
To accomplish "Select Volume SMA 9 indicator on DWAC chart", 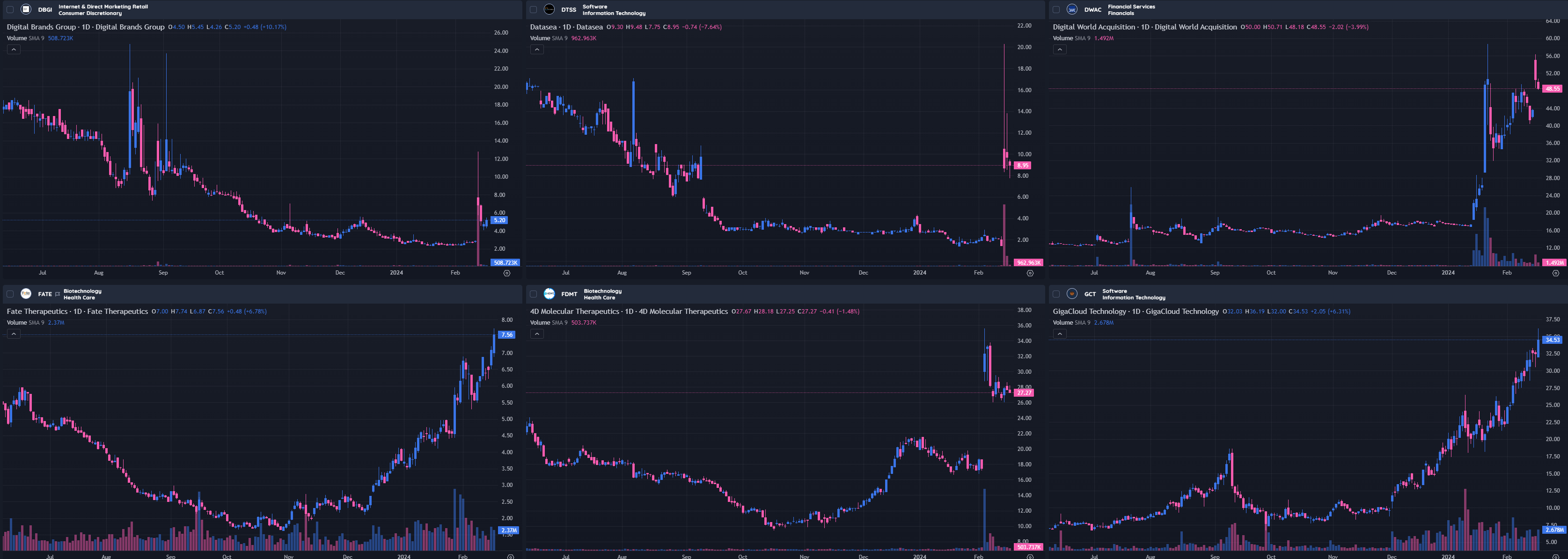I will (x=1071, y=38).
